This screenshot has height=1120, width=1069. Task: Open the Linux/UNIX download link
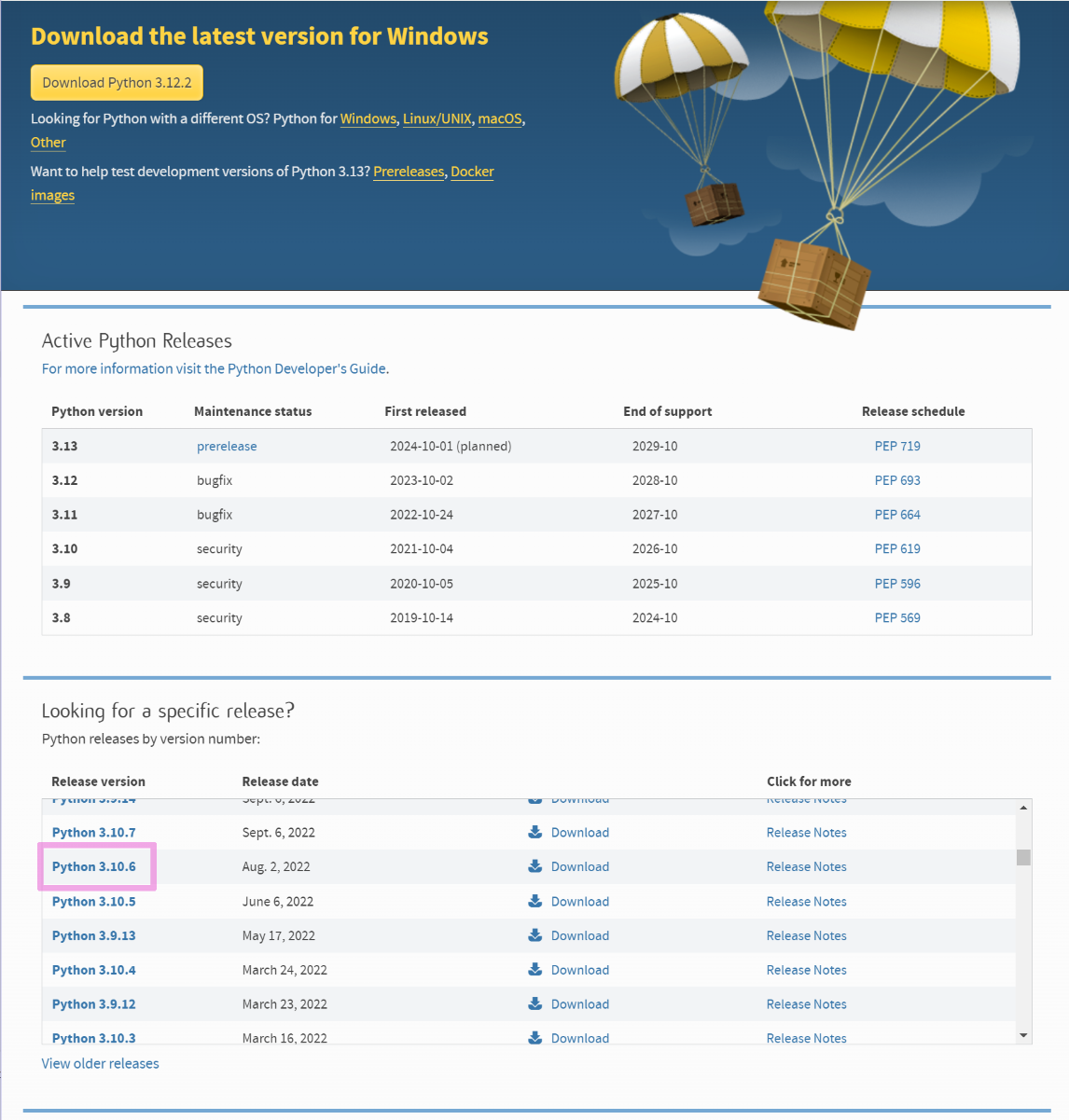click(437, 118)
